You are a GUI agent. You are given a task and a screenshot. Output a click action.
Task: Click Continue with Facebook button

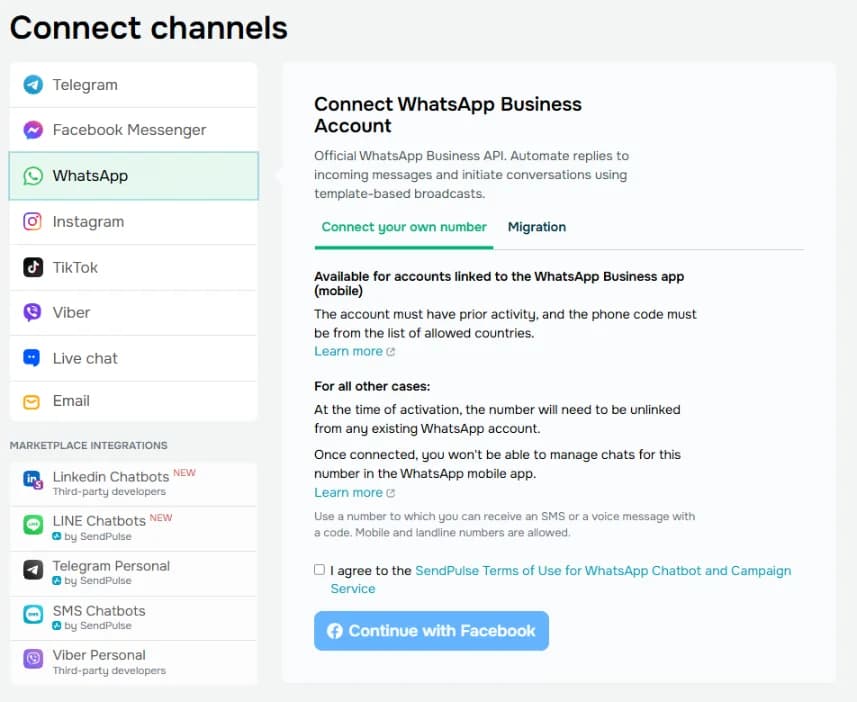tap(431, 631)
